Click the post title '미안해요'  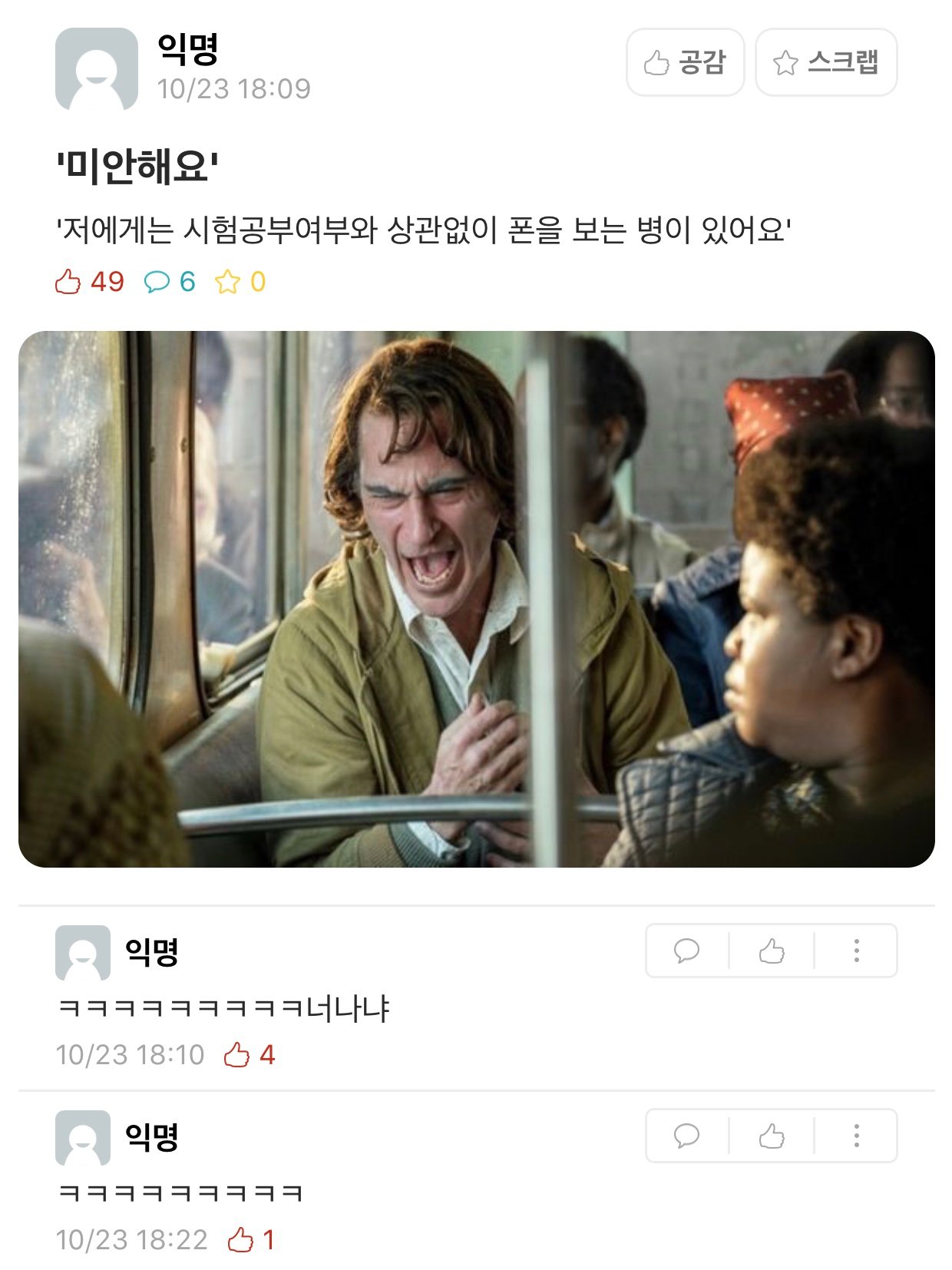coord(137,165)
